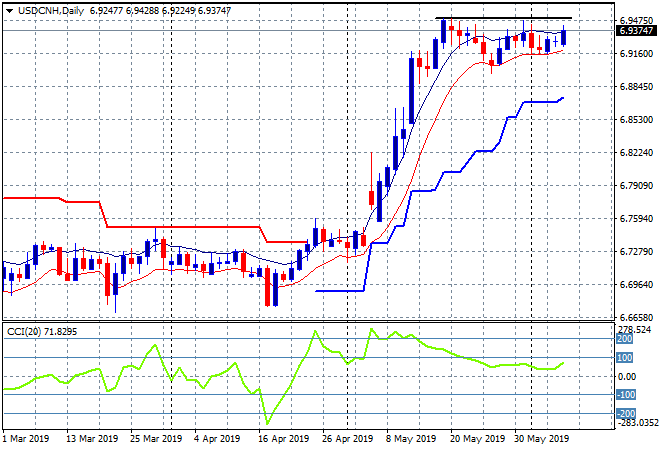Click the thick red stepped resistance line
The image size is (660, 450).
point(181,227)
